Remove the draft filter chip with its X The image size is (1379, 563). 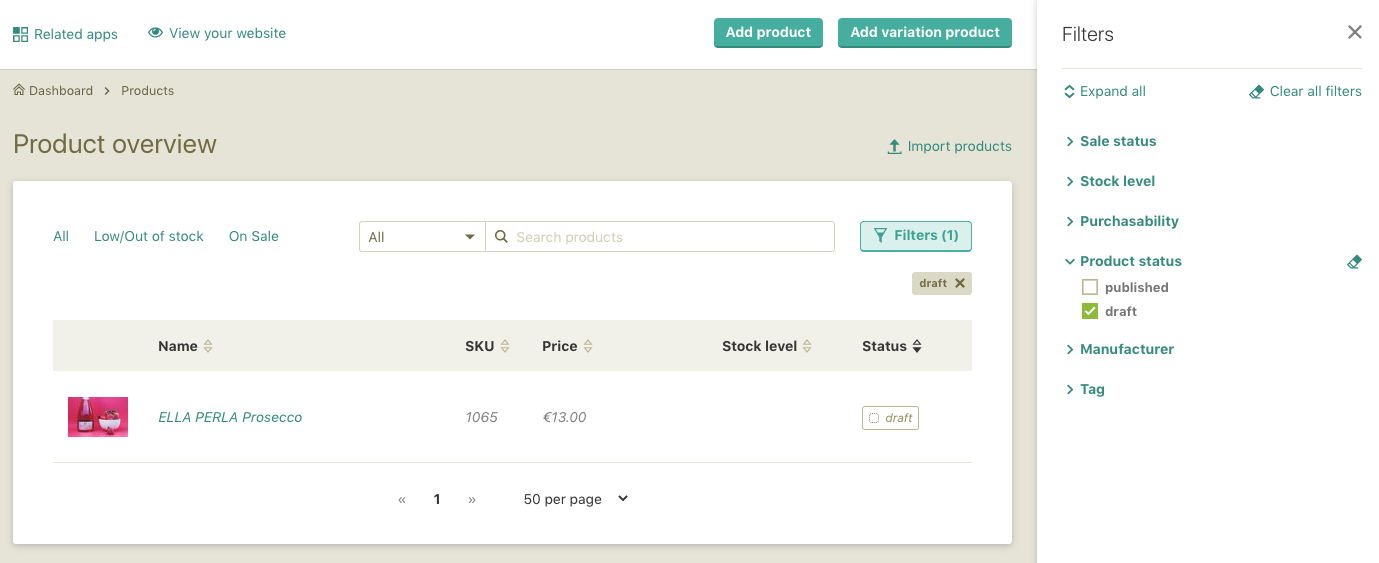point(960,283)
